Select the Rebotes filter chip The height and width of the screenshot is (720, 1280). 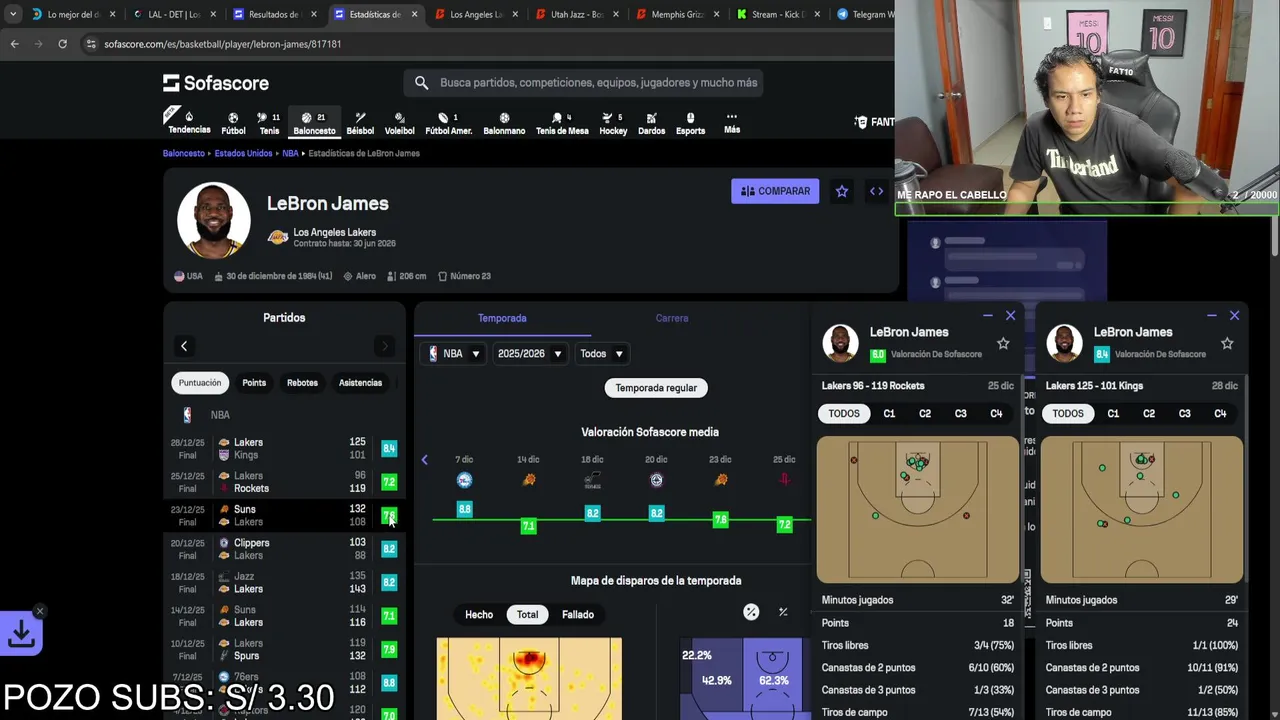[x=302, y=382]
